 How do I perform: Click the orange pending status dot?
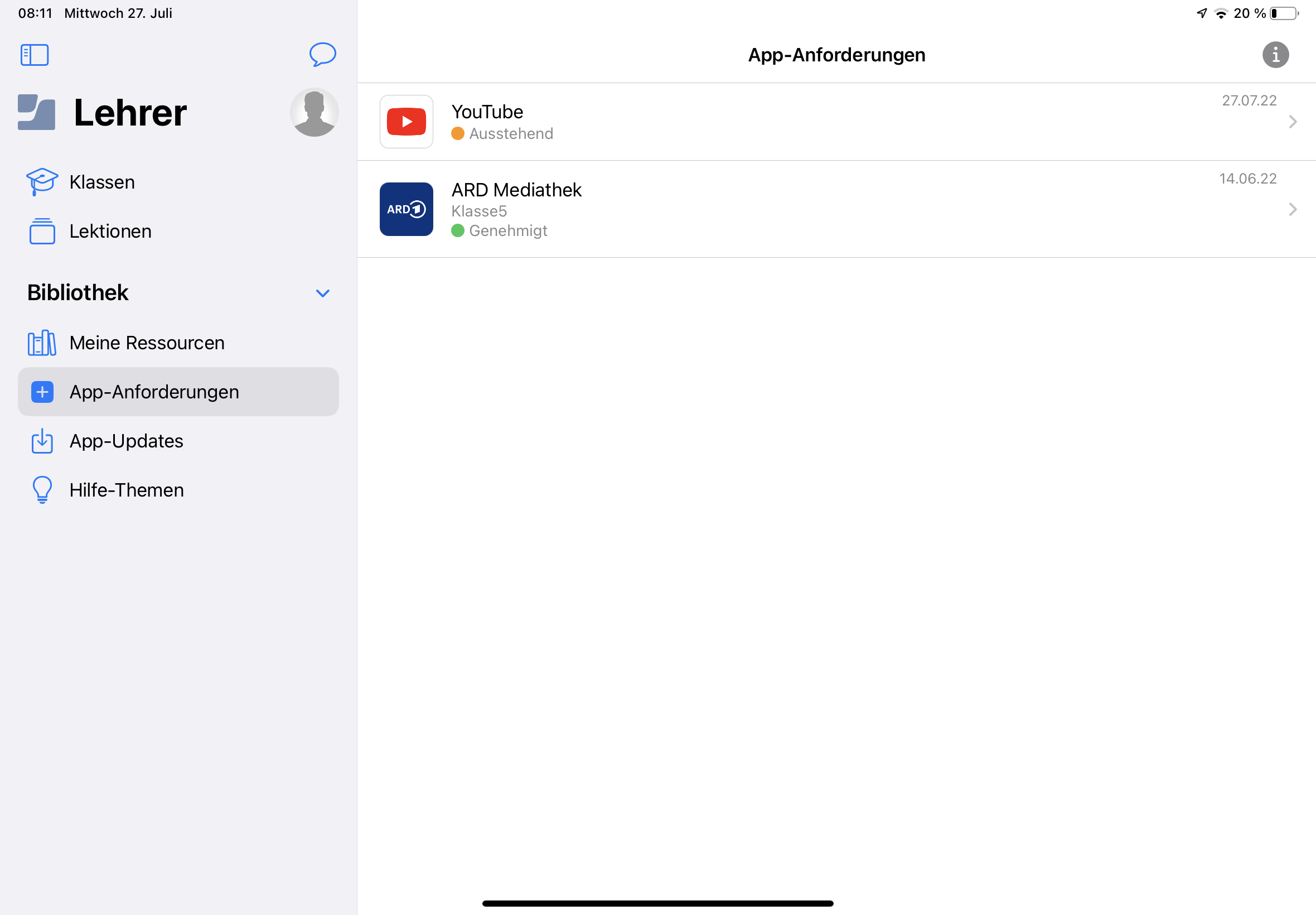click(457, 133)
